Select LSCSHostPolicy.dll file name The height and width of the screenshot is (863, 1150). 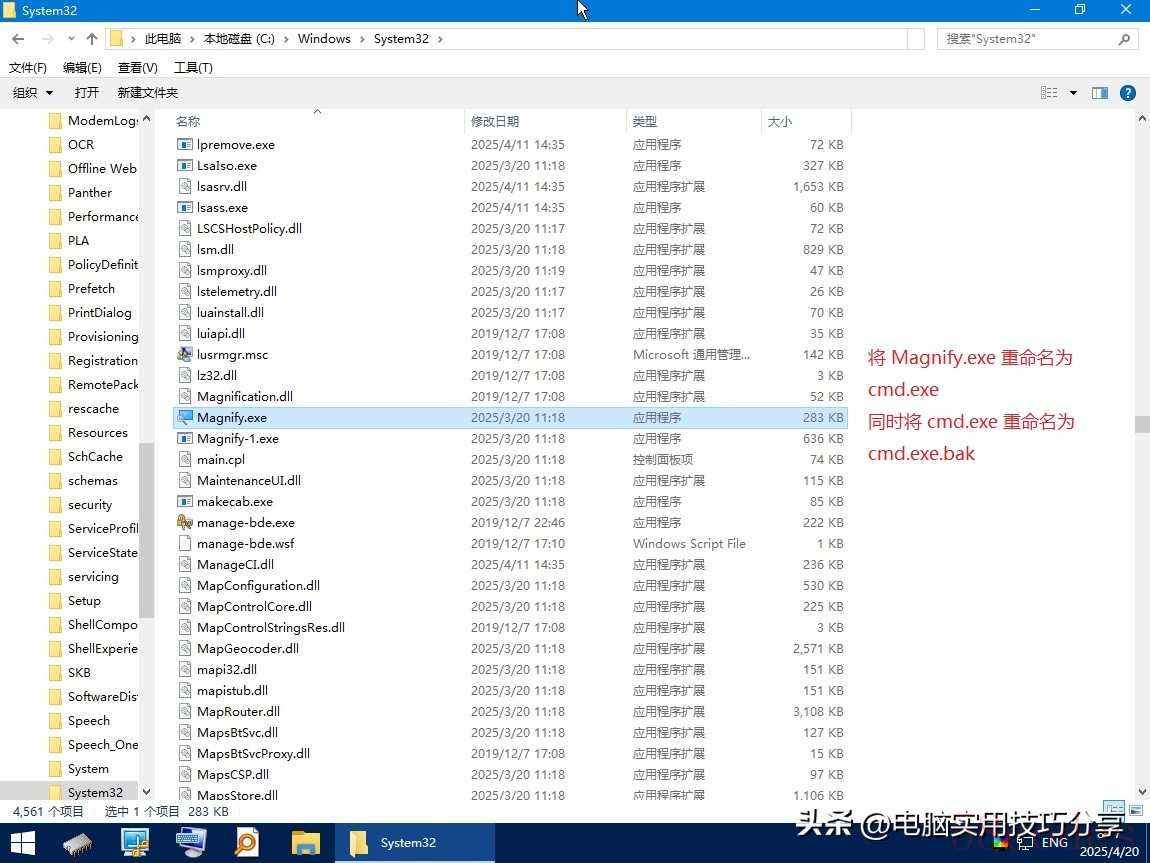[x=249, y=229]
